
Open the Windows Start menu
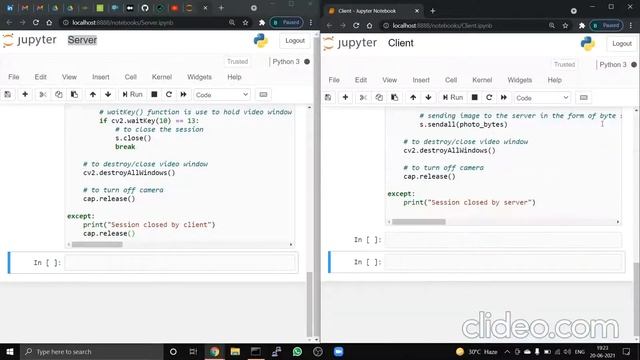pos(9,351)
